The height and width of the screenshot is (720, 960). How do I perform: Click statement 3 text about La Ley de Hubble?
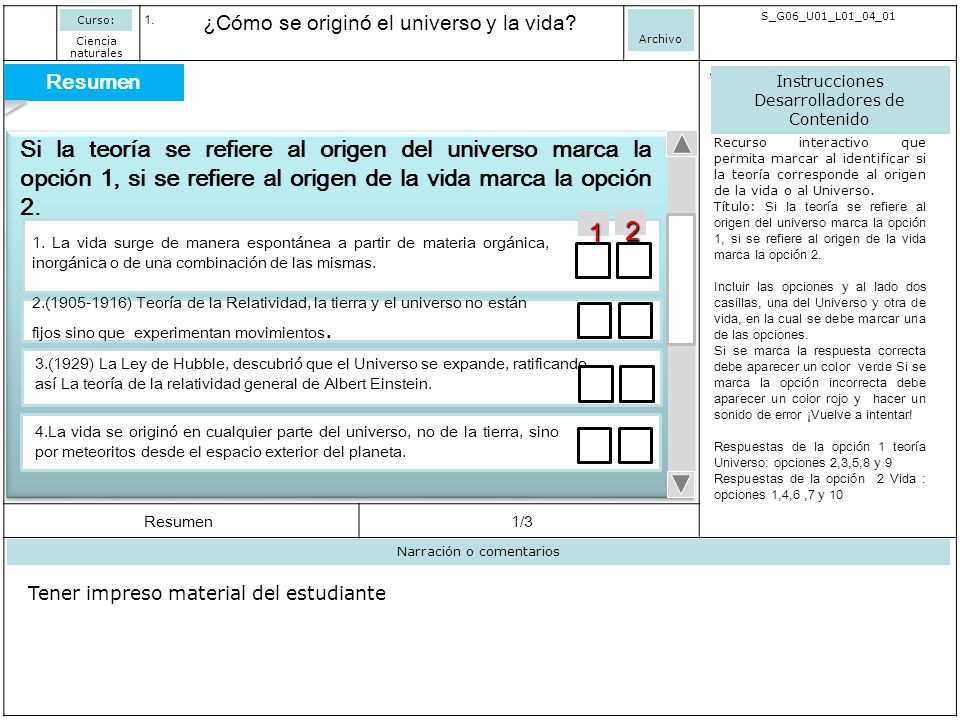pyautogui.click(x=310, y=373)
